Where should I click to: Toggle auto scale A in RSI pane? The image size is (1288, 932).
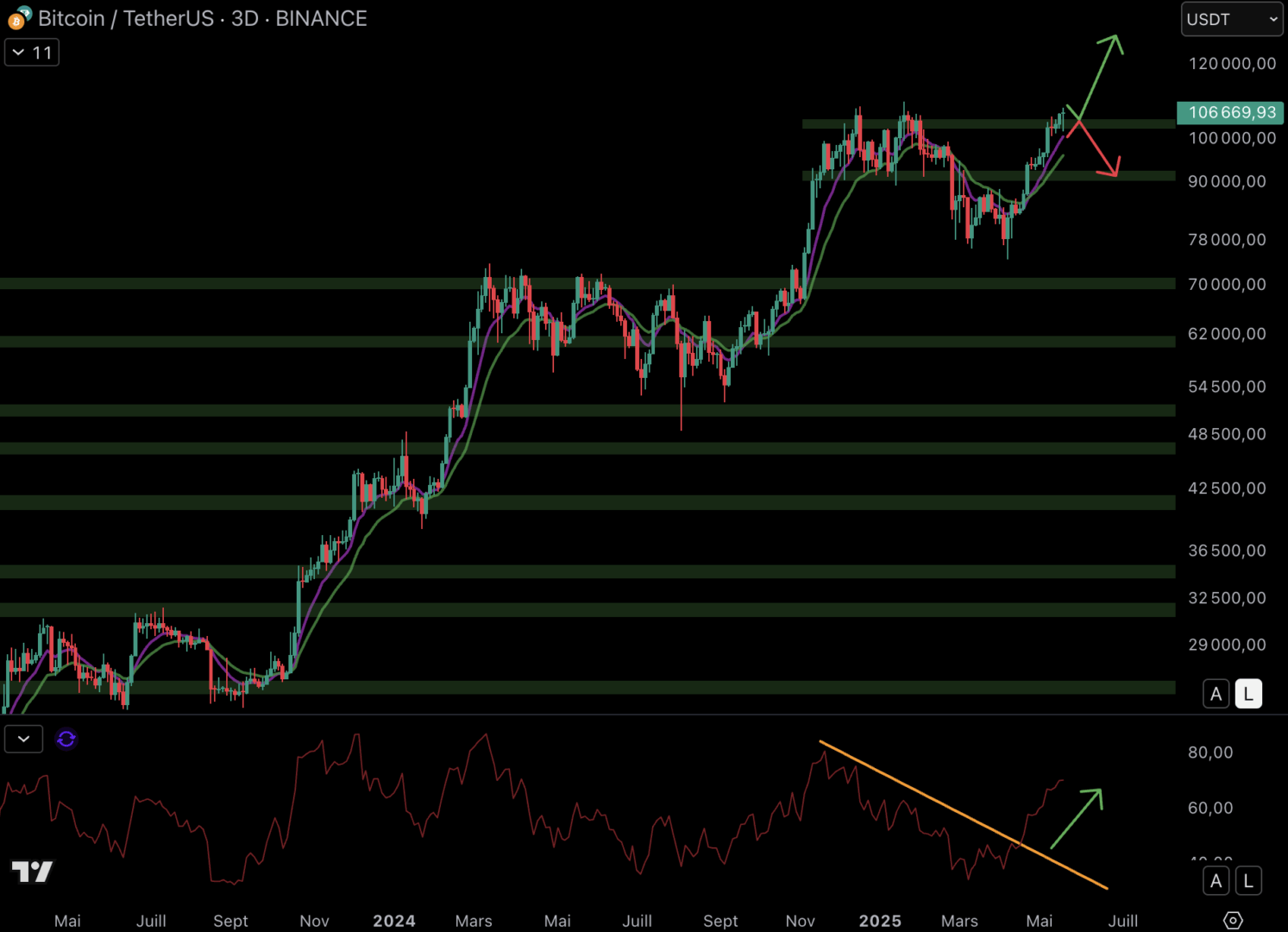[x=1216, y=881]
